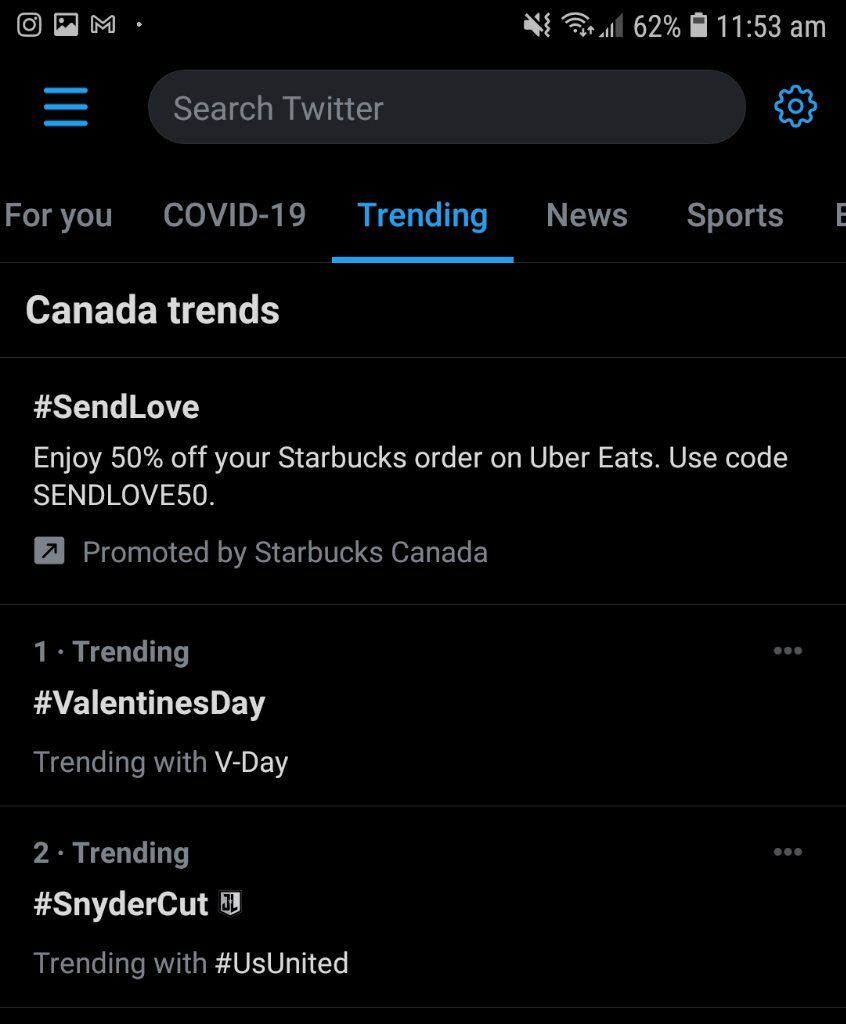Open more options for the #ValentinesDay trend

pyautogui.click(x=787, y=650)
